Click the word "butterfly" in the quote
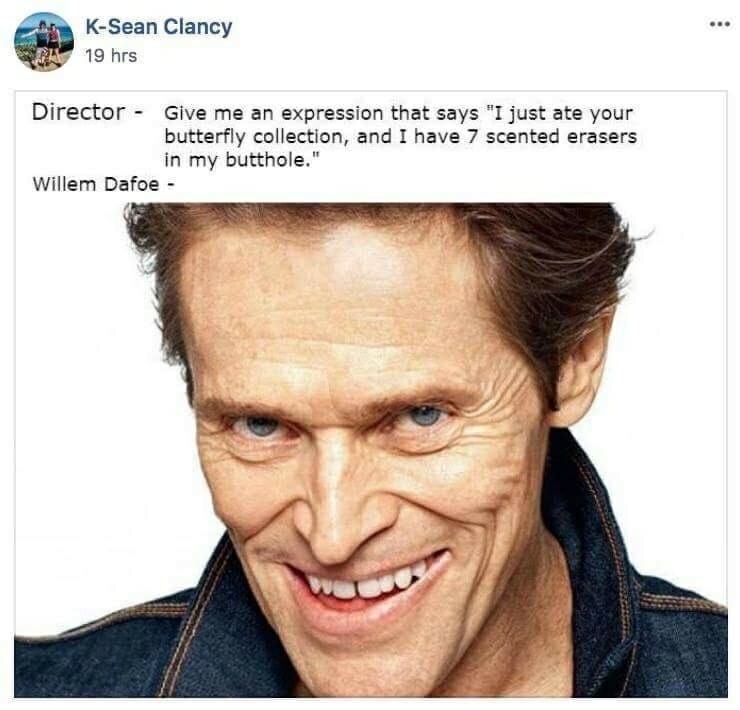The image size is (740, 710). click(205, 136)
